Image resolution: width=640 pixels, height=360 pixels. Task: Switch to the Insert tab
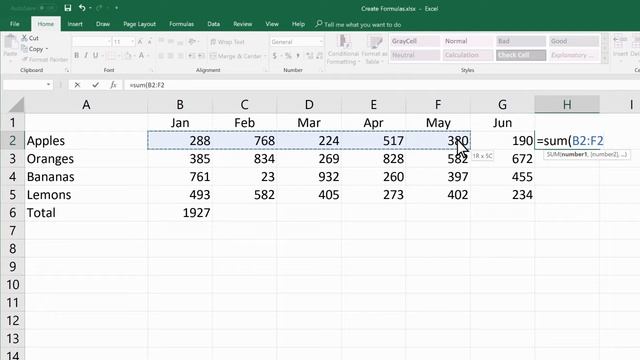75,24
